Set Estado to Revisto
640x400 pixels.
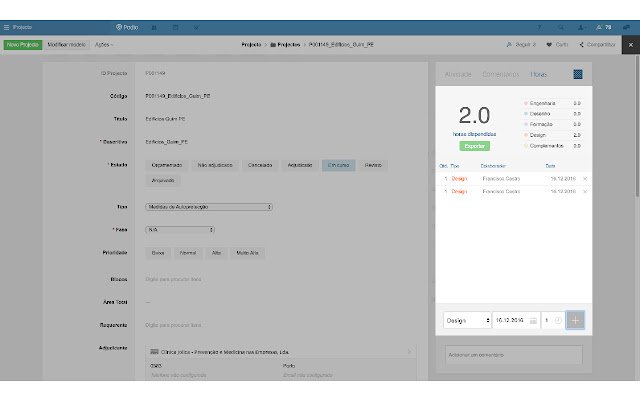point(373,165)
